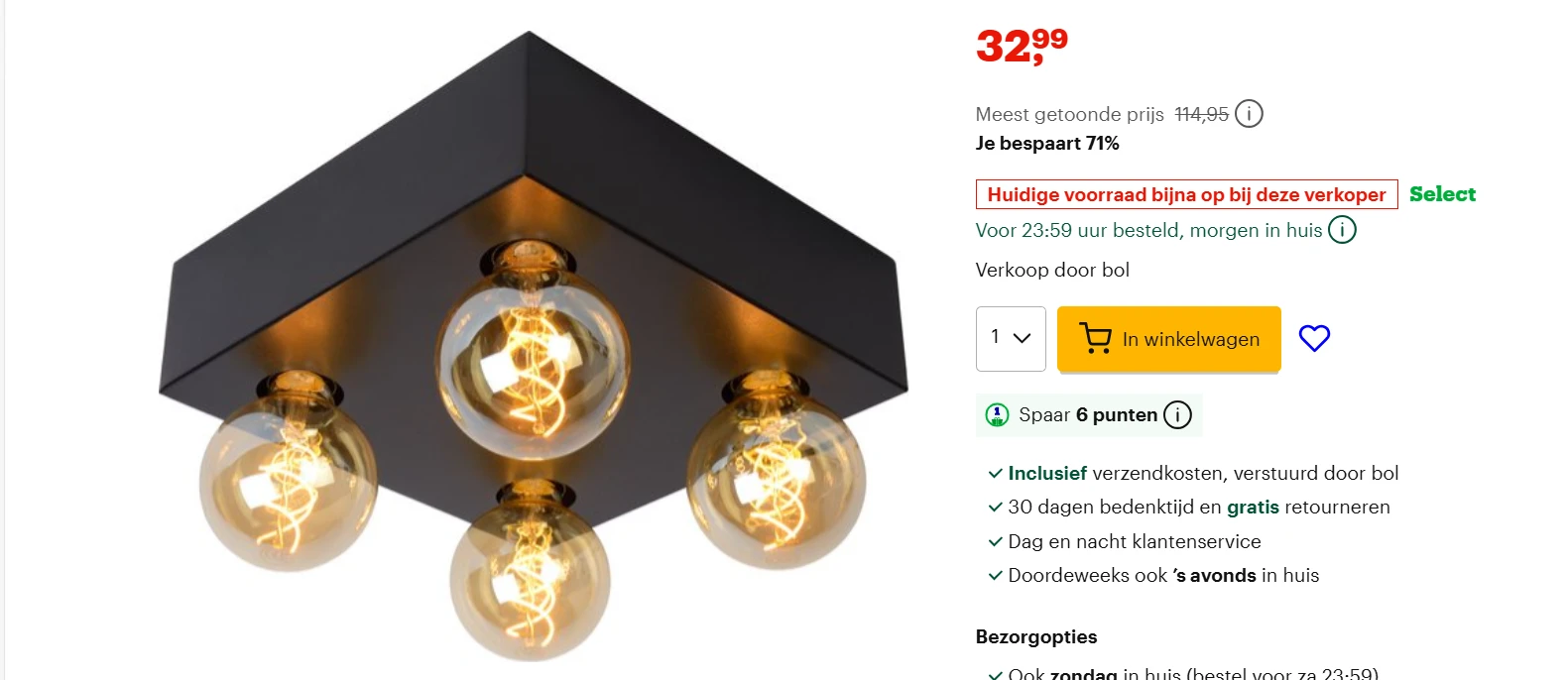Click the crossed-out 114,95 price
Viewport: 1568px width, 680px height.
tap(1201, 115)
